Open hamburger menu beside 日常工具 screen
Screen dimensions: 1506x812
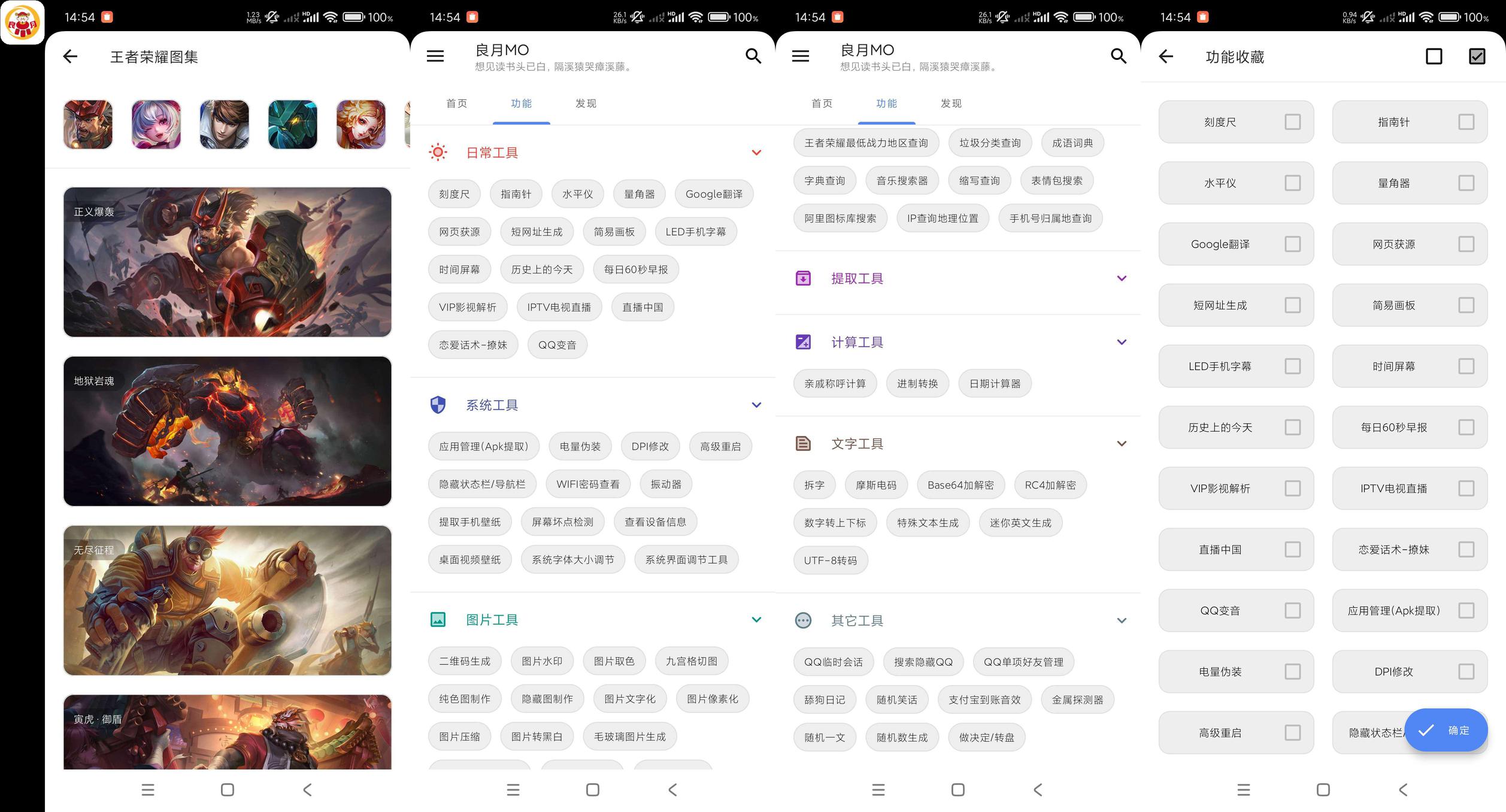coord(435,56)
